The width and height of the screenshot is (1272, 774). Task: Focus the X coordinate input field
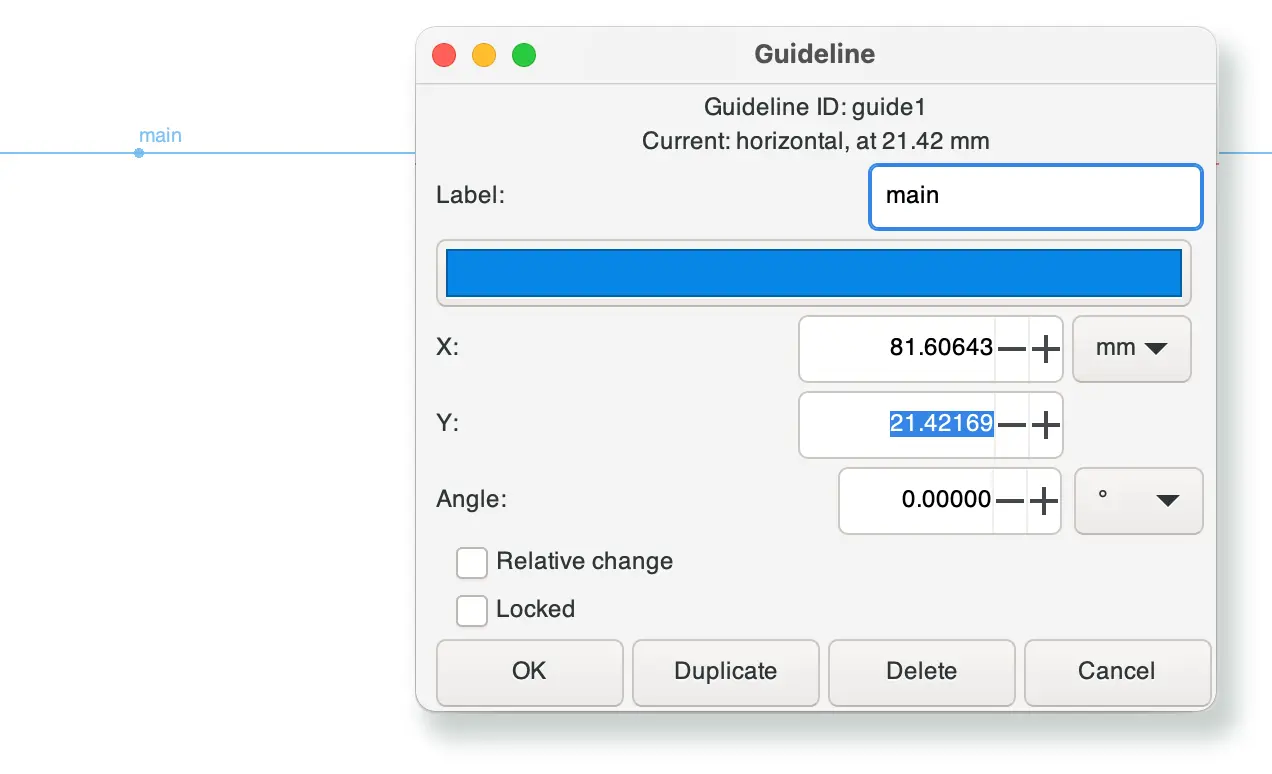(898, 349)
